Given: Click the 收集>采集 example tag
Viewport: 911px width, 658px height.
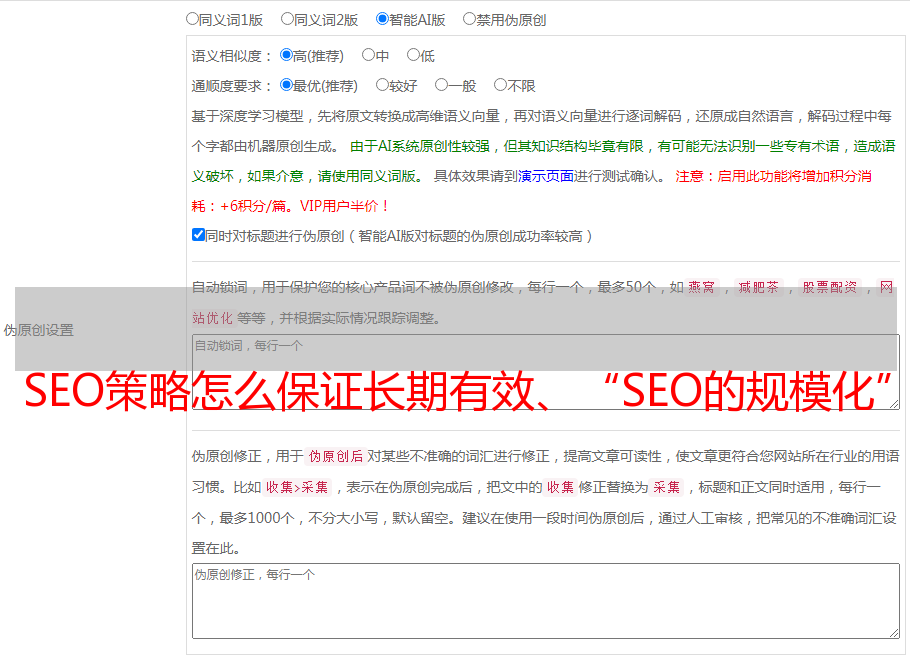Looking at the screenshot, I should 297,487.
